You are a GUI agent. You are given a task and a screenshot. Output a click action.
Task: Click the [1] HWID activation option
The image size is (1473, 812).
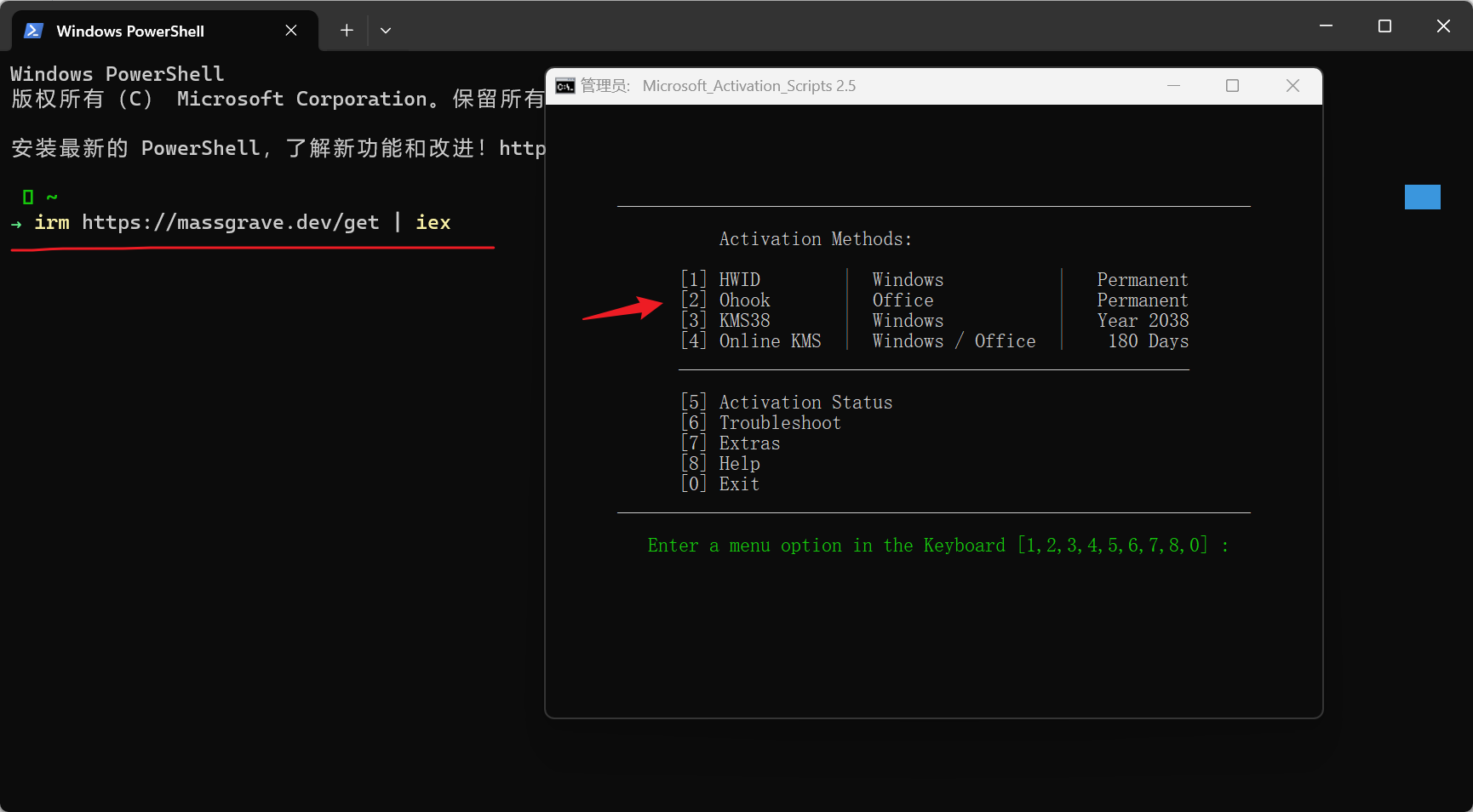[x=739, y=280]
